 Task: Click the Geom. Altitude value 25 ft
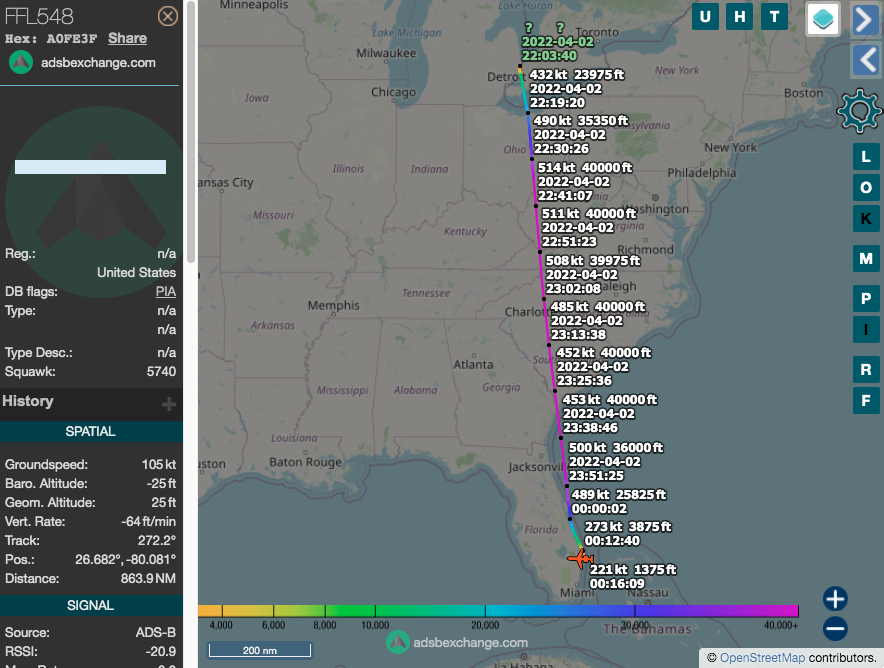tap(163, 502)
